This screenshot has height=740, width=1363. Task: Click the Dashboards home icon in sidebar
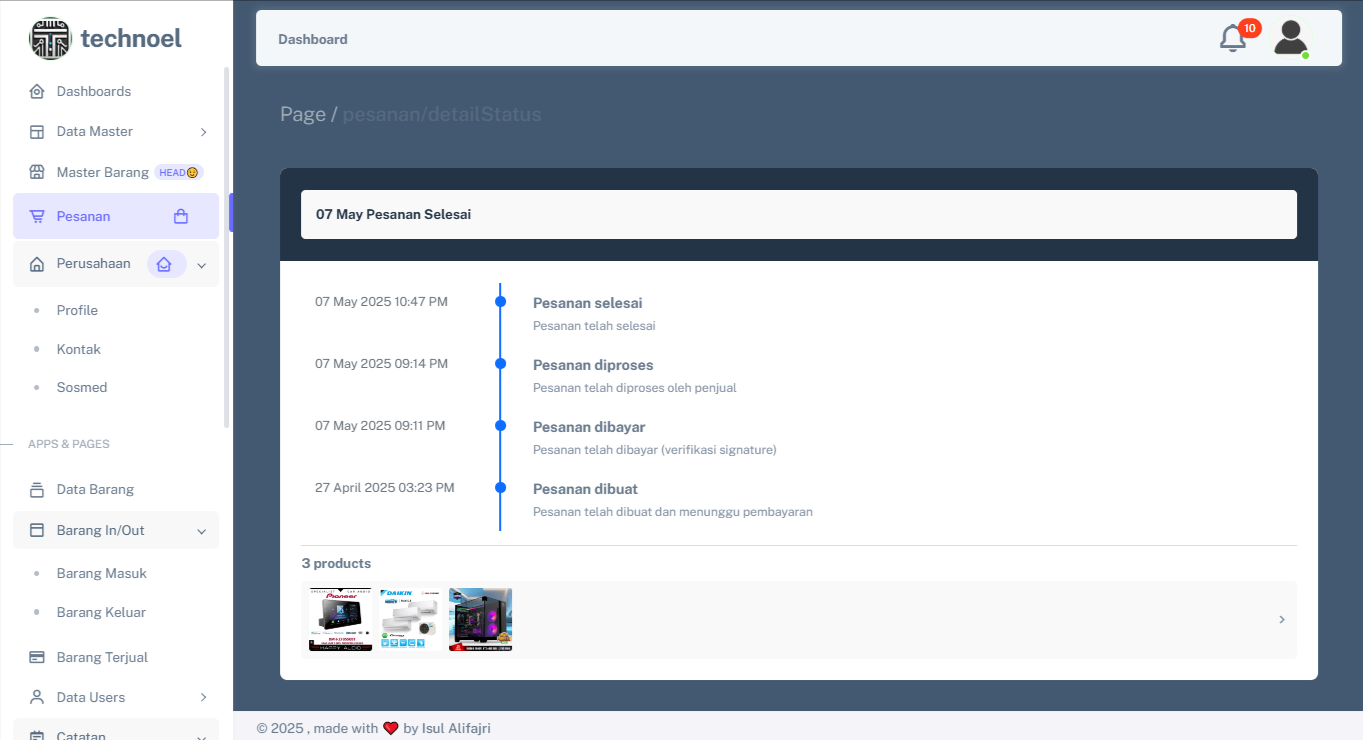(37, 92)
